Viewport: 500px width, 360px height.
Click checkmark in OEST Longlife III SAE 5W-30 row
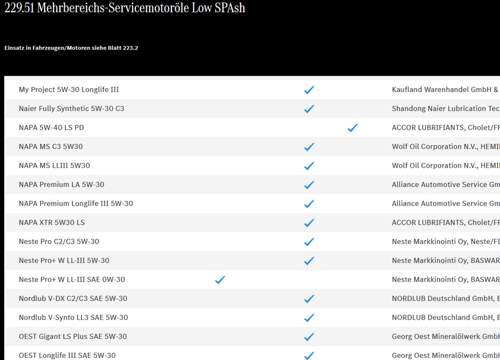pos(309,355)
